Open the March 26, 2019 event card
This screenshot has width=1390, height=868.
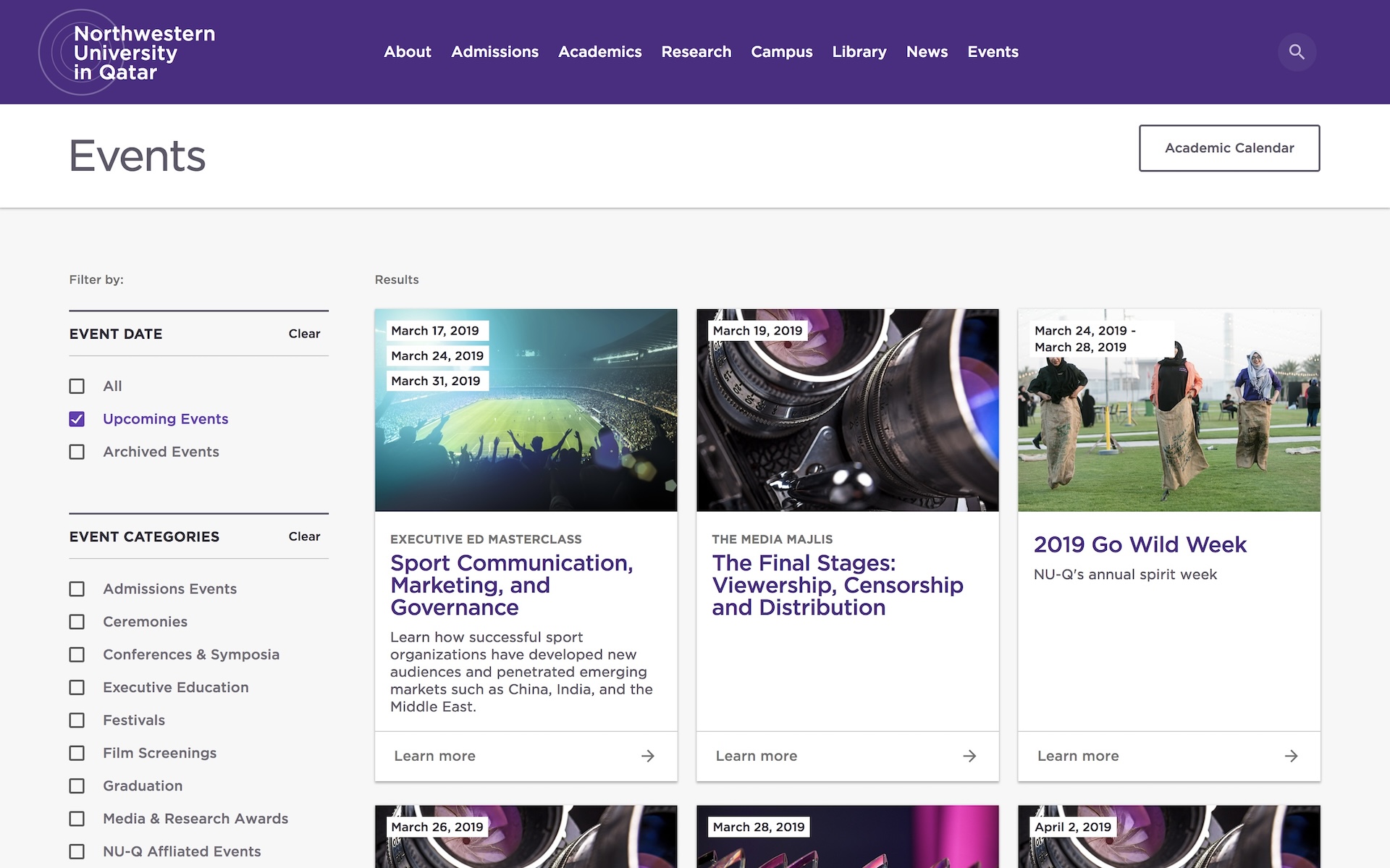[x=526, y=836]
